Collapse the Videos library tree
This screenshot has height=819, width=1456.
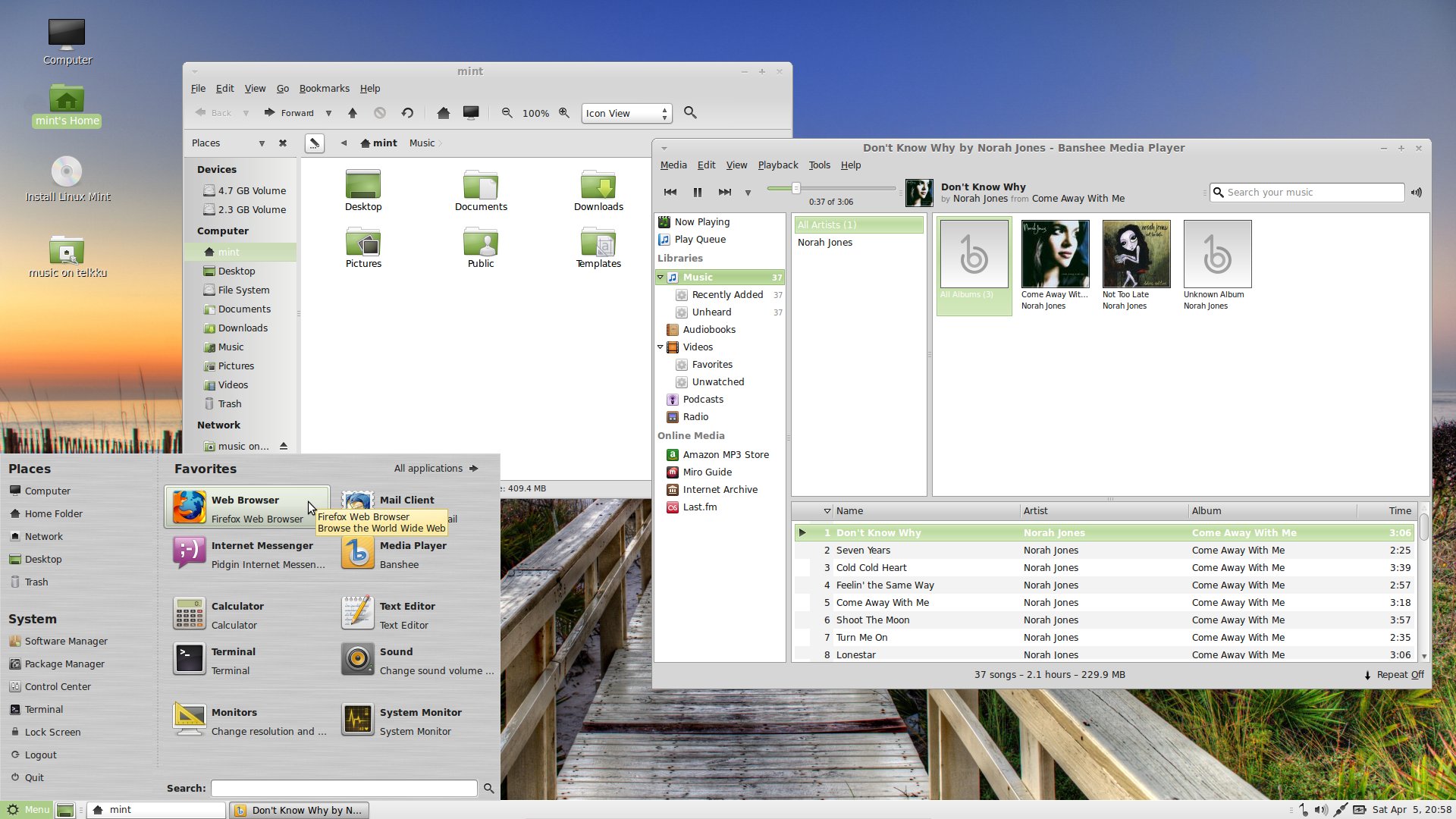661,347
